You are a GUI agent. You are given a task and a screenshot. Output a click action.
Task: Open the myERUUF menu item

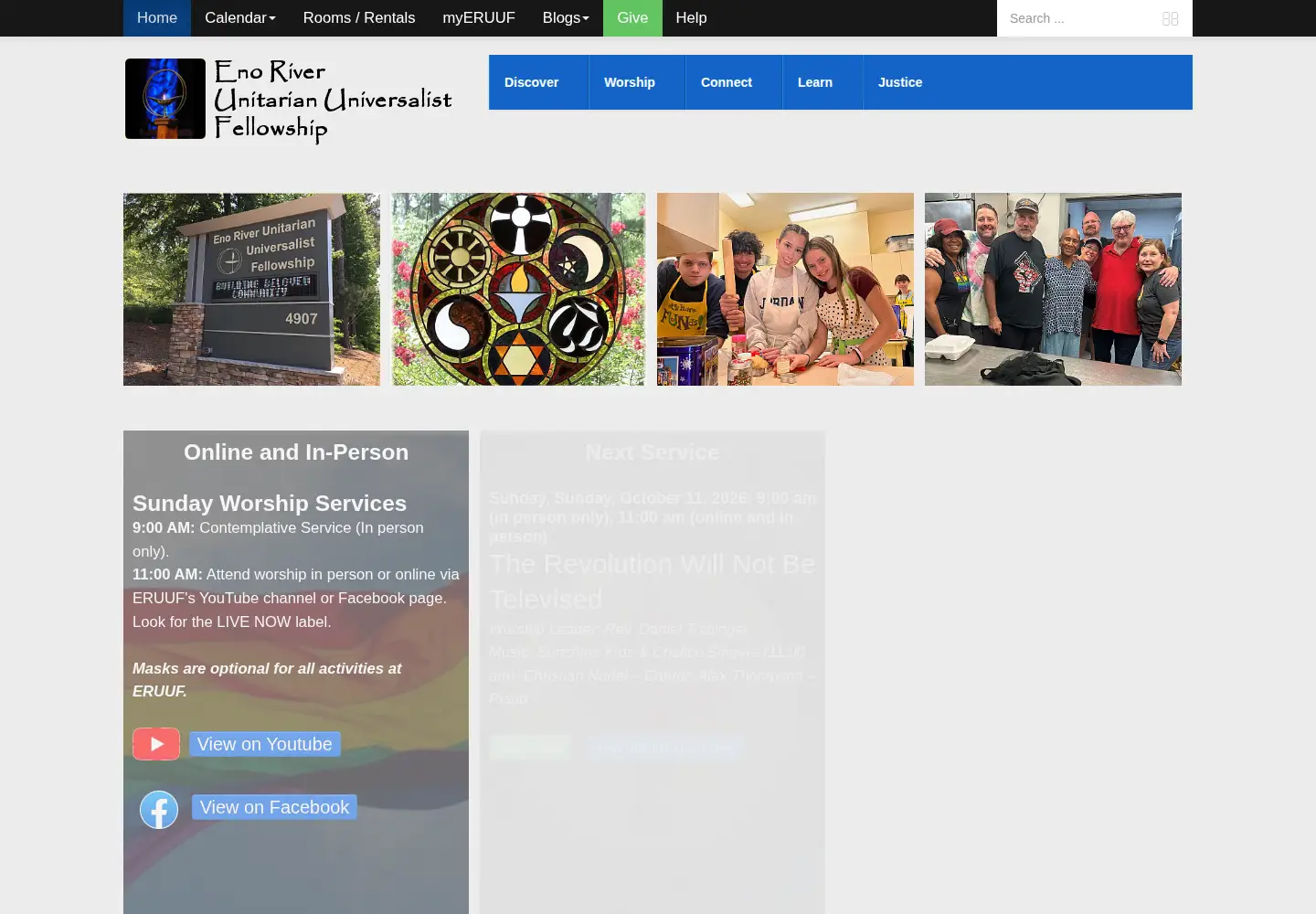[479, 18]
